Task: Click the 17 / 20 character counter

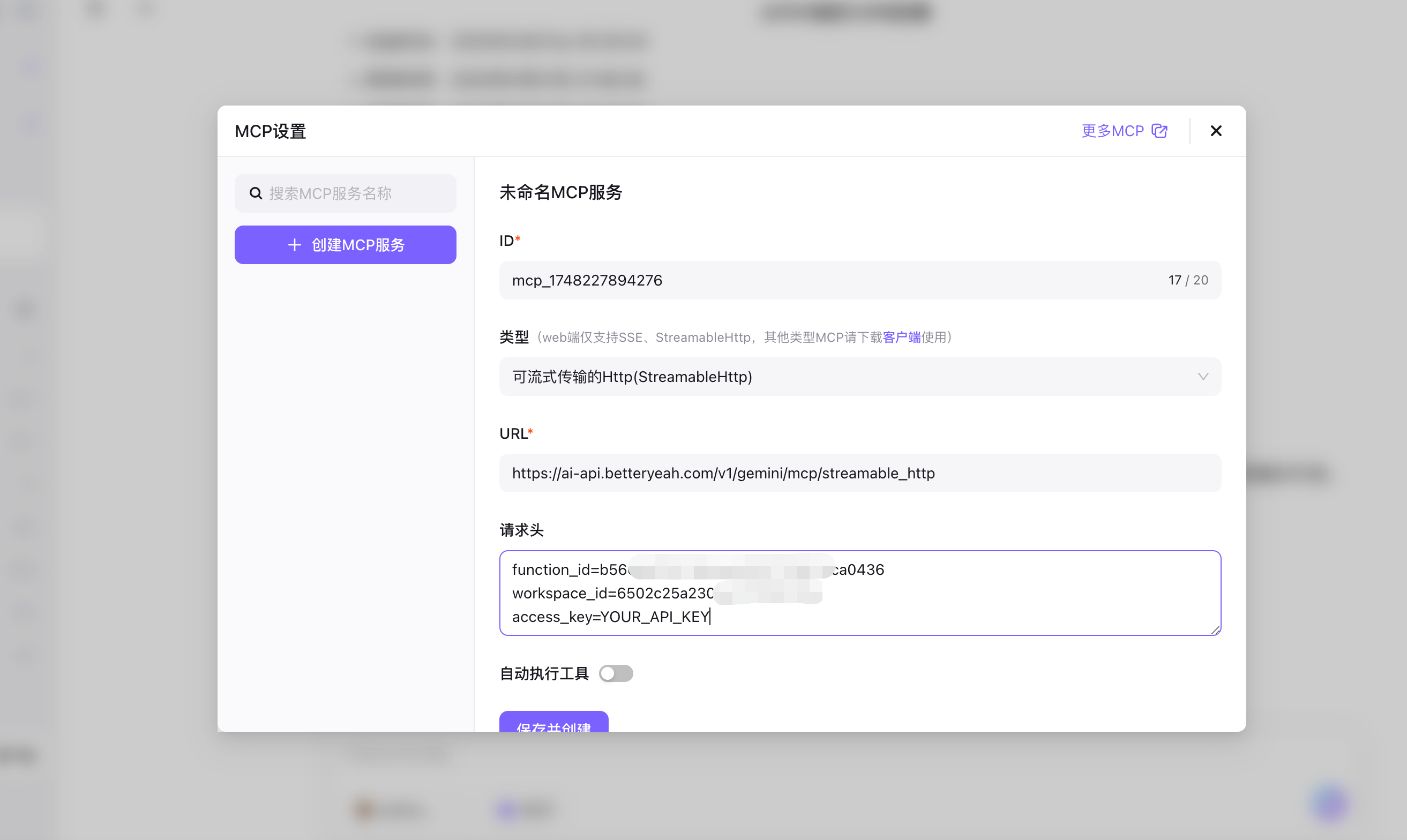Action: pos(1188,281)
